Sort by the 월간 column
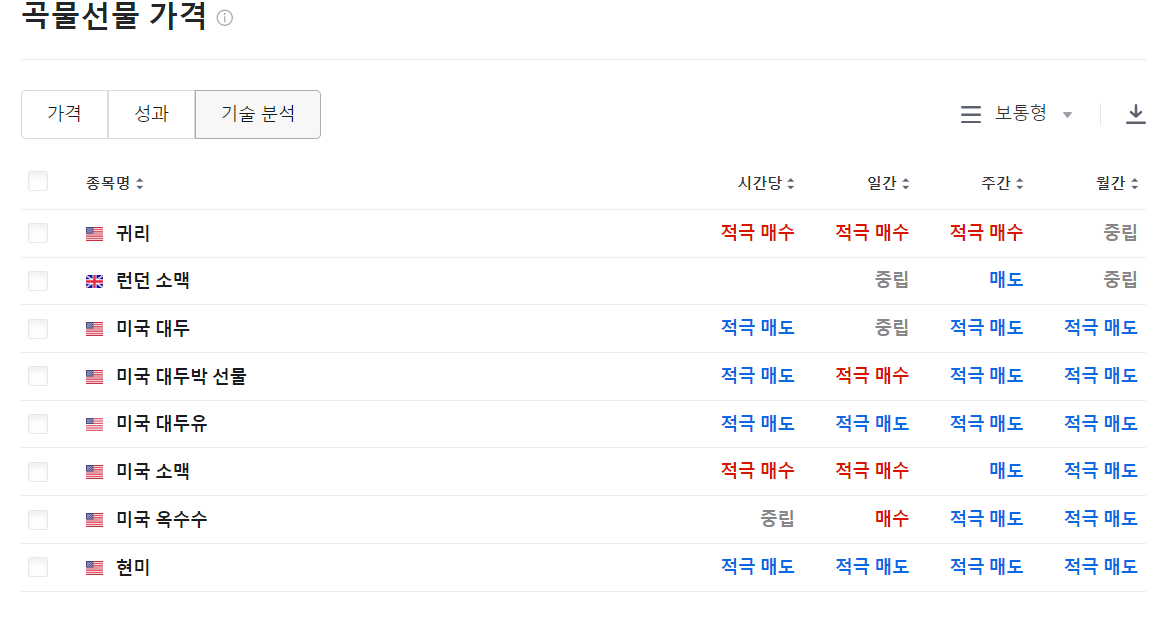 click(x=1116, y=183)
